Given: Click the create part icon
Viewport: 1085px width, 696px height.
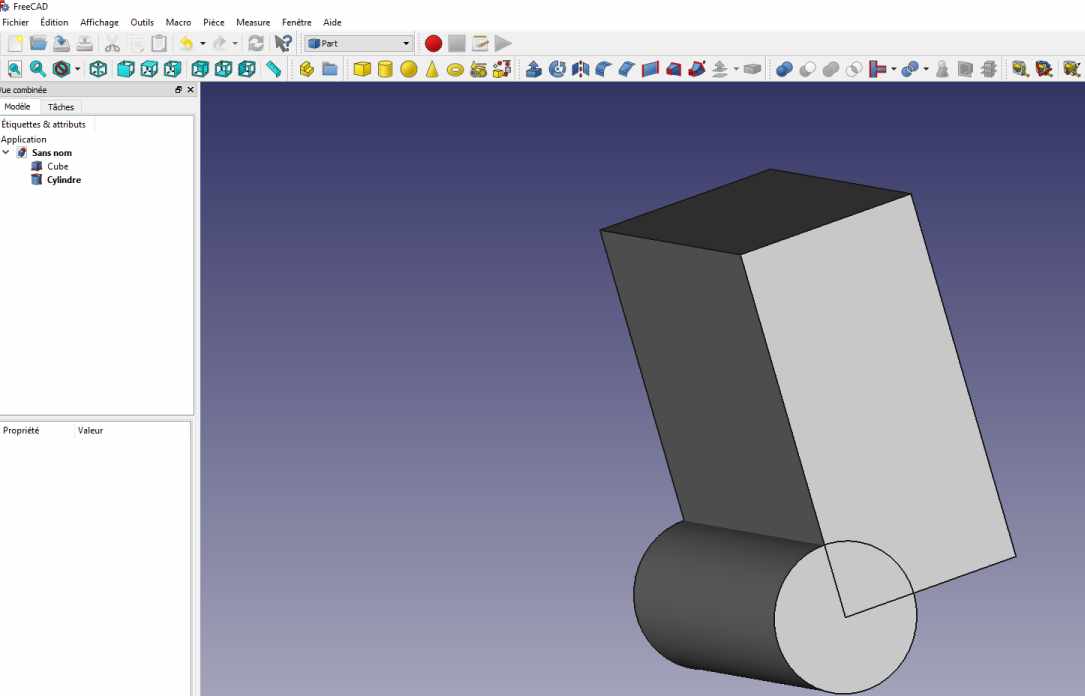Looking at the screenshot, I should click(x=307, y=69).
